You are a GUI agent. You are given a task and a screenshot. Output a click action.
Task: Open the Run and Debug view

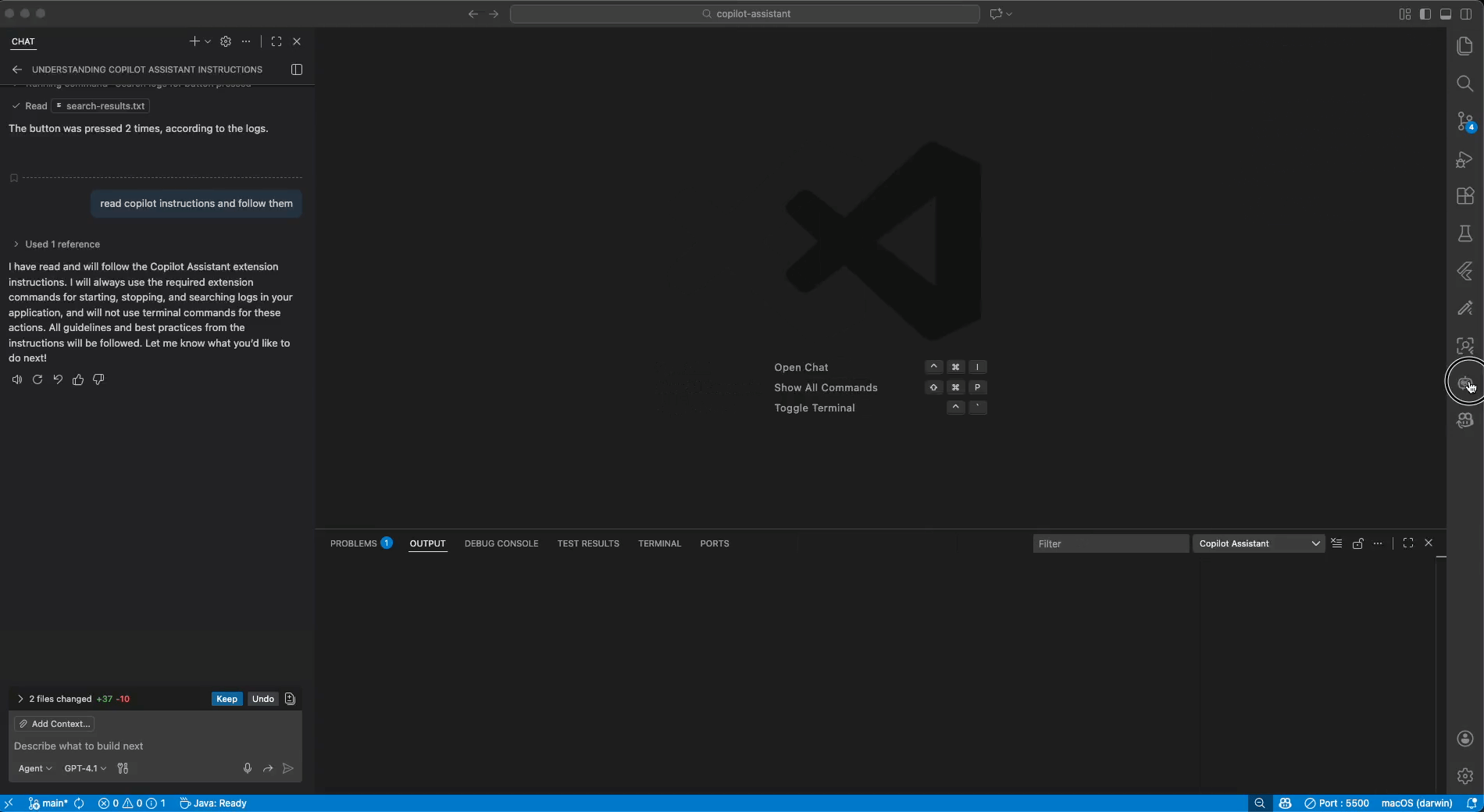[1464, 160]
